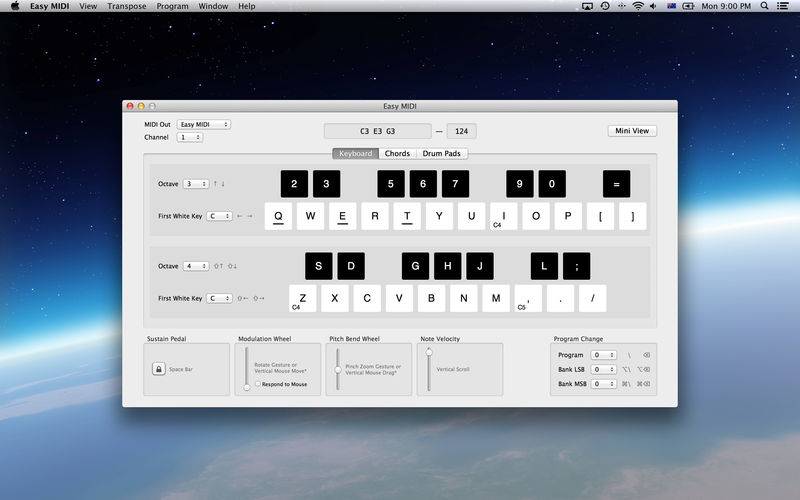Play the white piano key C in lower row
Screen dimensions: 800x500
point(367,298)
